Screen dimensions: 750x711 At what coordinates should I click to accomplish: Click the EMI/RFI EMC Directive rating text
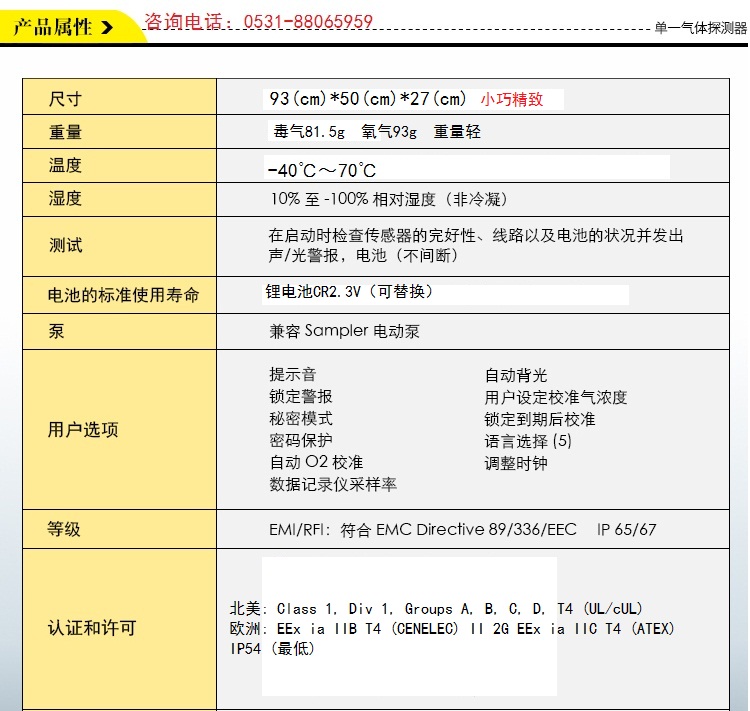[x=462, y=529]
